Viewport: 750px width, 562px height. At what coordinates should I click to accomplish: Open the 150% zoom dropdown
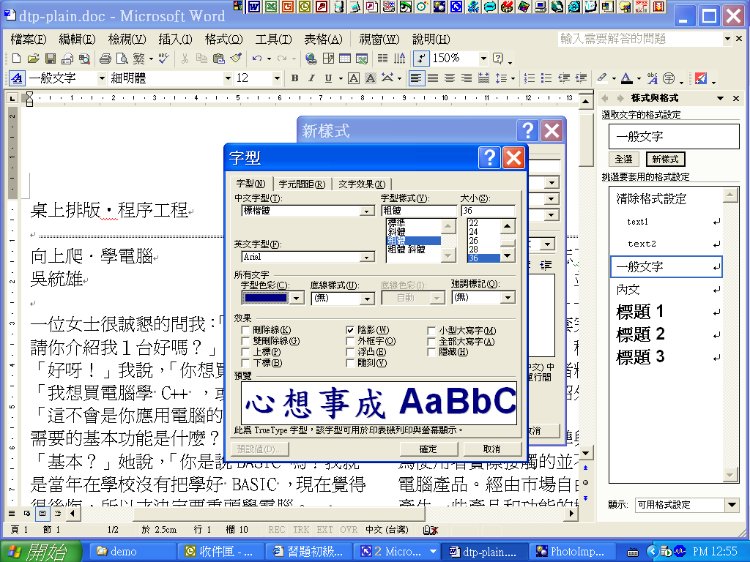(x=483, y=59)
